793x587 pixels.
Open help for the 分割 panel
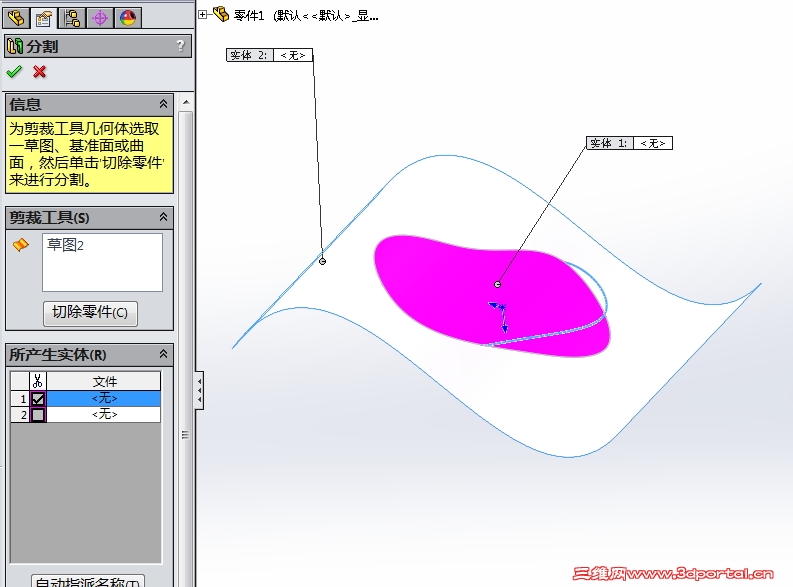(181, 46)
